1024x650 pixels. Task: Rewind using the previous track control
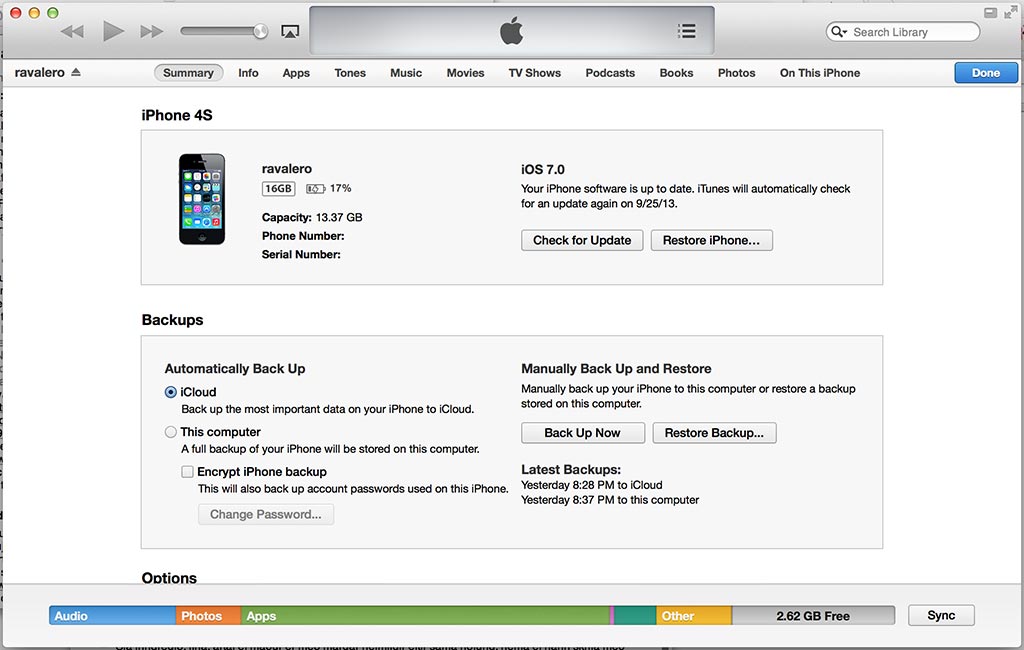tap(72, 31)
